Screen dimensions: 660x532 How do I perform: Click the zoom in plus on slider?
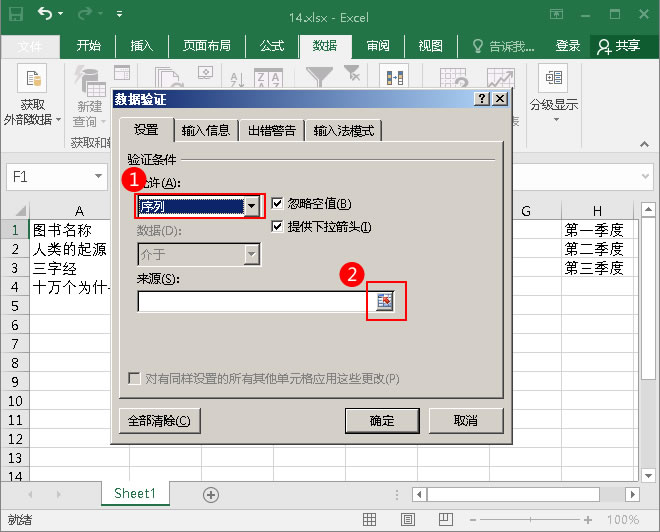(x=588, y=520)
